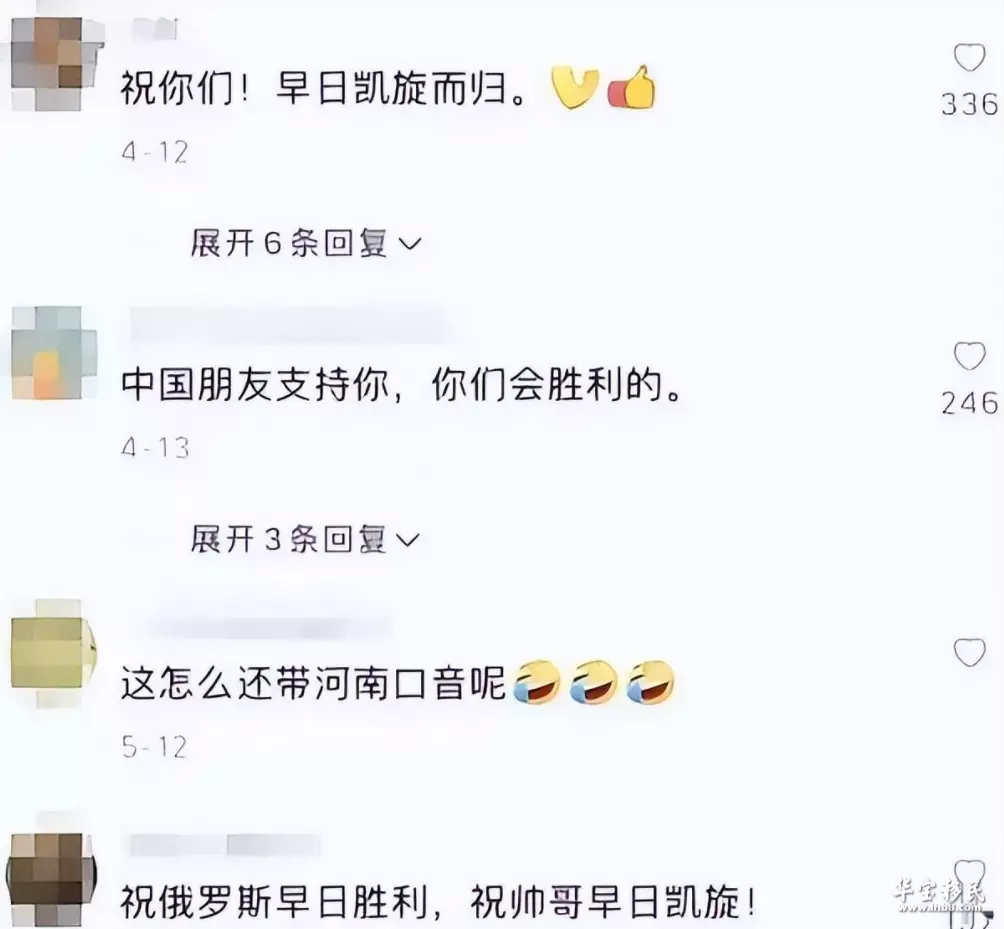1004x929 pixels.
Task: Expand 展开3条回复 replies
Action: point(306,540)
